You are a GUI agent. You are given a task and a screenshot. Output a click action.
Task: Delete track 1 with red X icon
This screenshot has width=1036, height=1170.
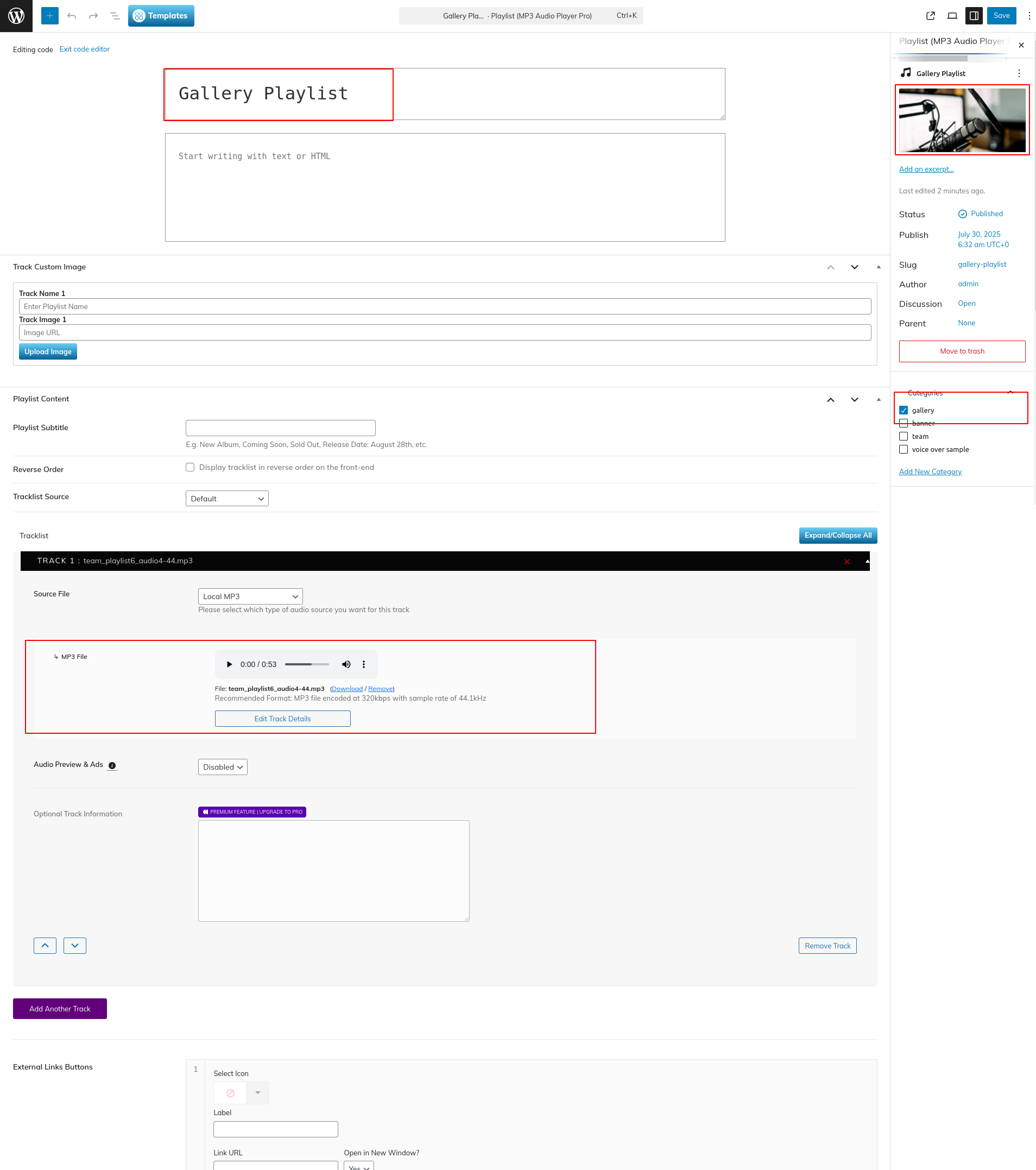(x=847, y=562)
